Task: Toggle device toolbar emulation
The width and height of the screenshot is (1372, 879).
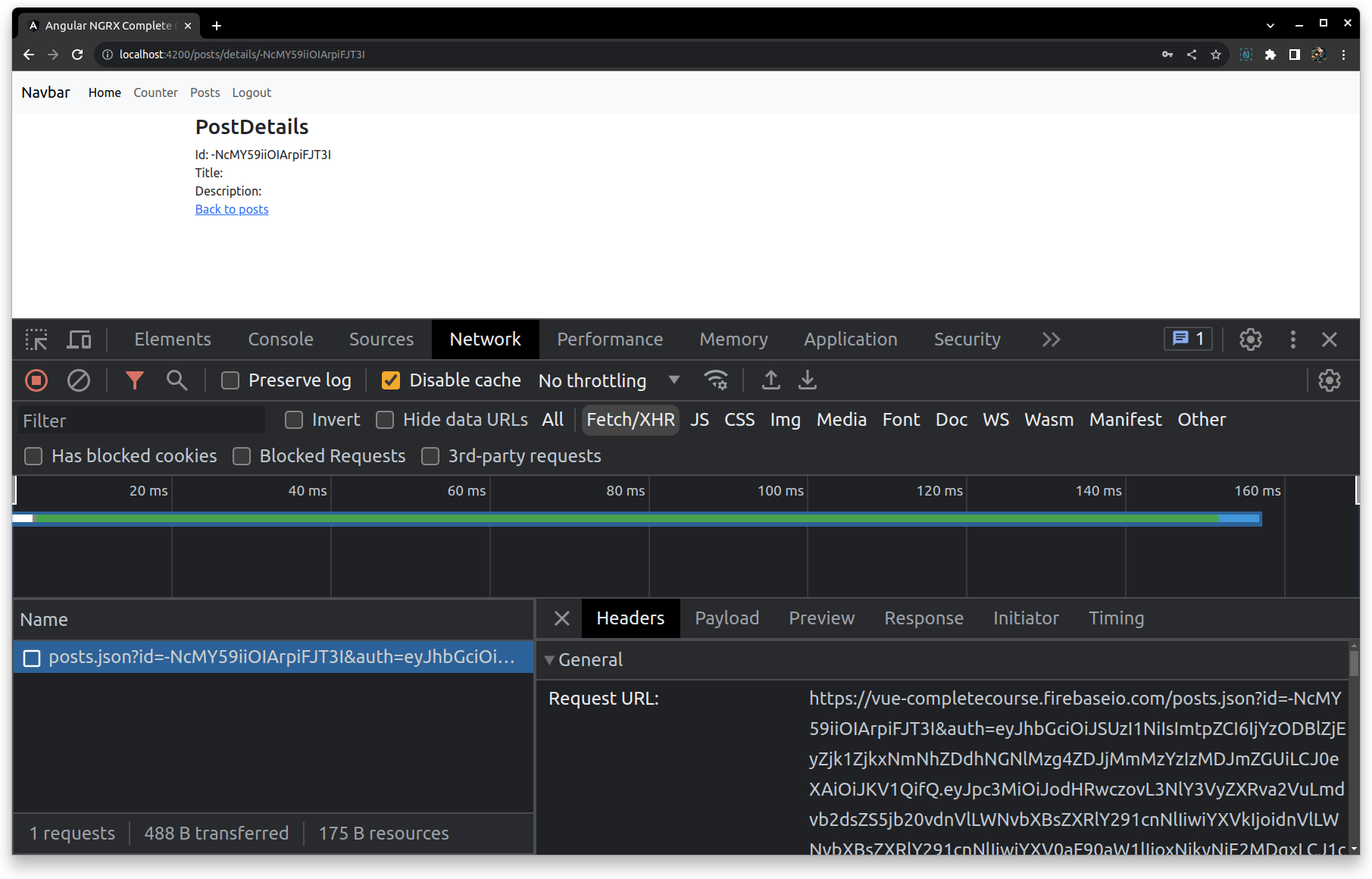Action: point(79,339)
